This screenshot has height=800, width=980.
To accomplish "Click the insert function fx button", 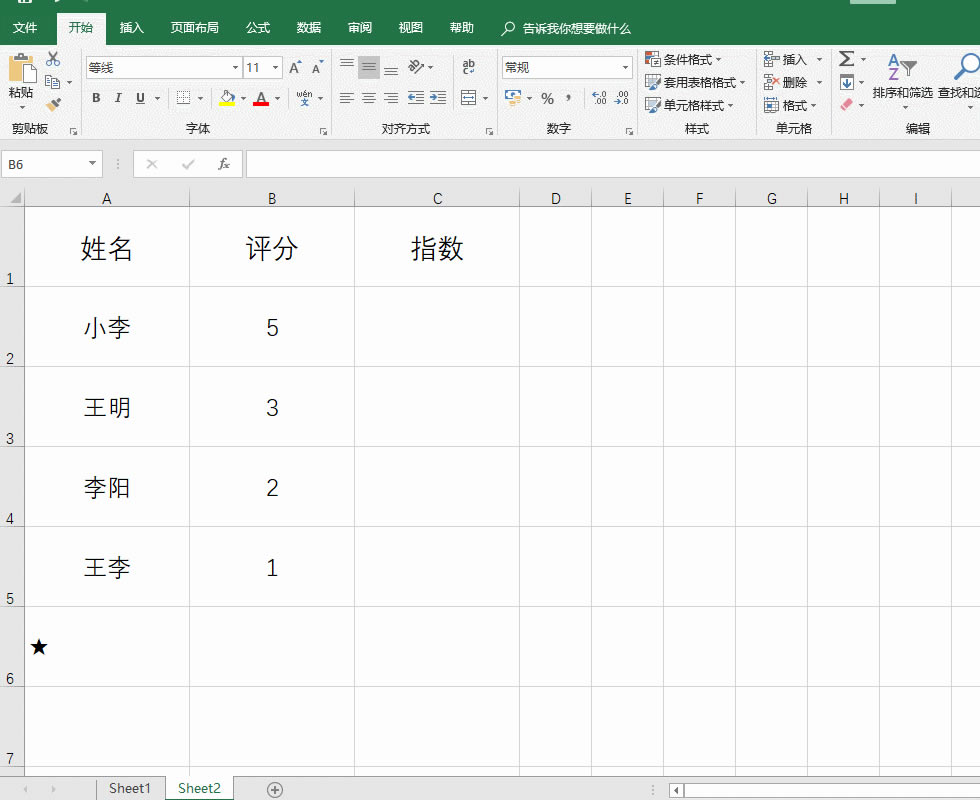I will click(x=224, y=164).
